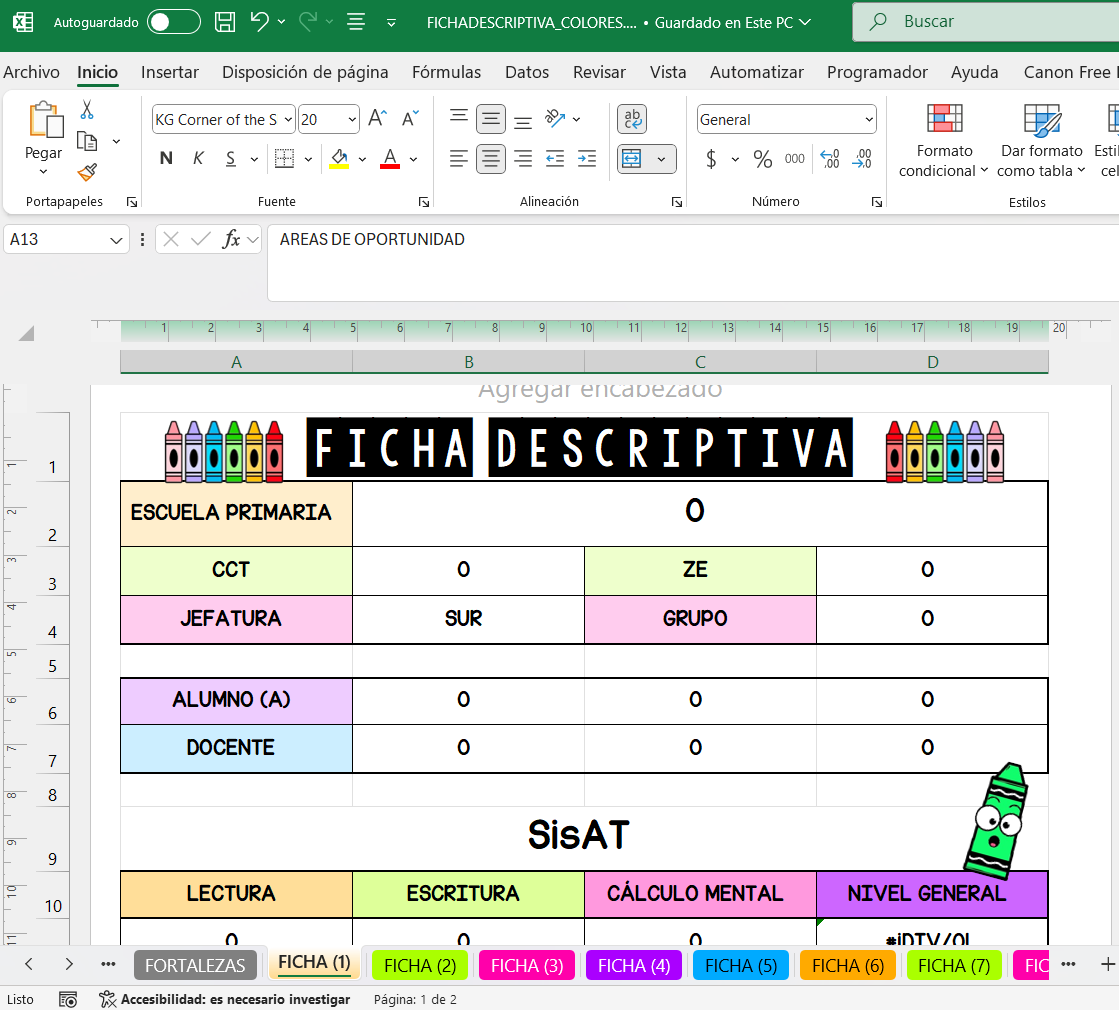This screenshot has height=1010, width=1119.
Task: Decrease font size with smaller A
Action: click(410, 118)
